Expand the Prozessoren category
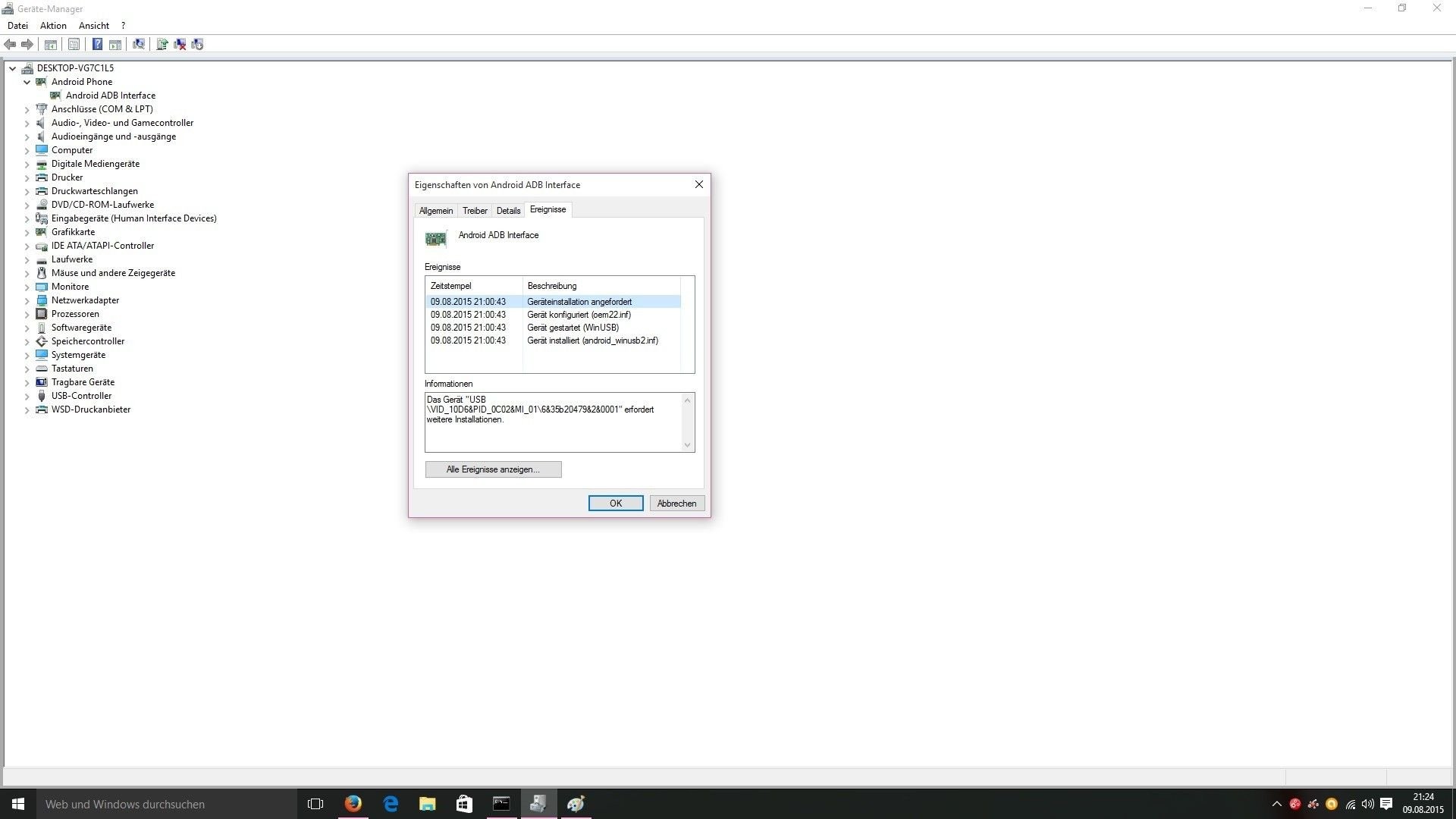This screenshot has height=819, width=1456. pyautogui.click(x=27, y=314)
